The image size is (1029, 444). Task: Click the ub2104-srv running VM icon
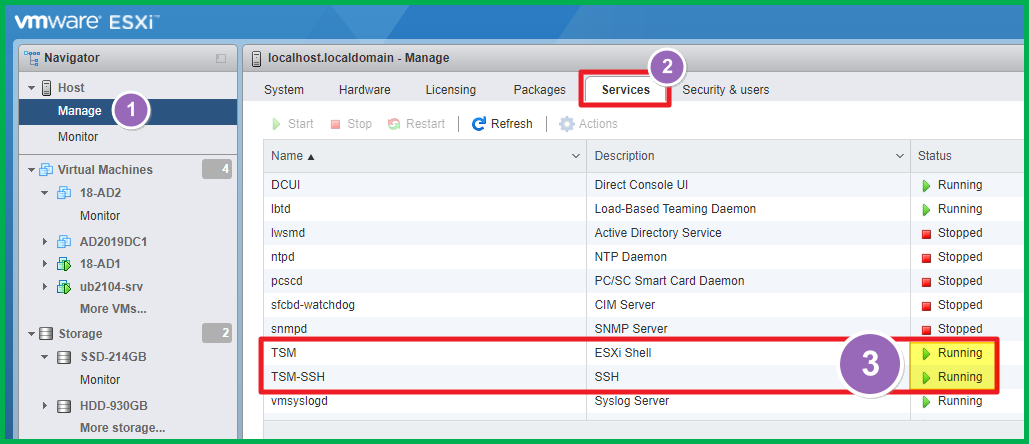tap(64, 287)
